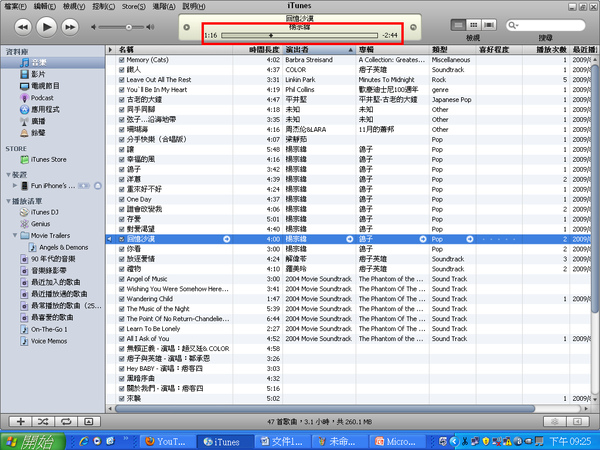Collapse the 裝置 section
600x450 pixels.
[8, 175]
